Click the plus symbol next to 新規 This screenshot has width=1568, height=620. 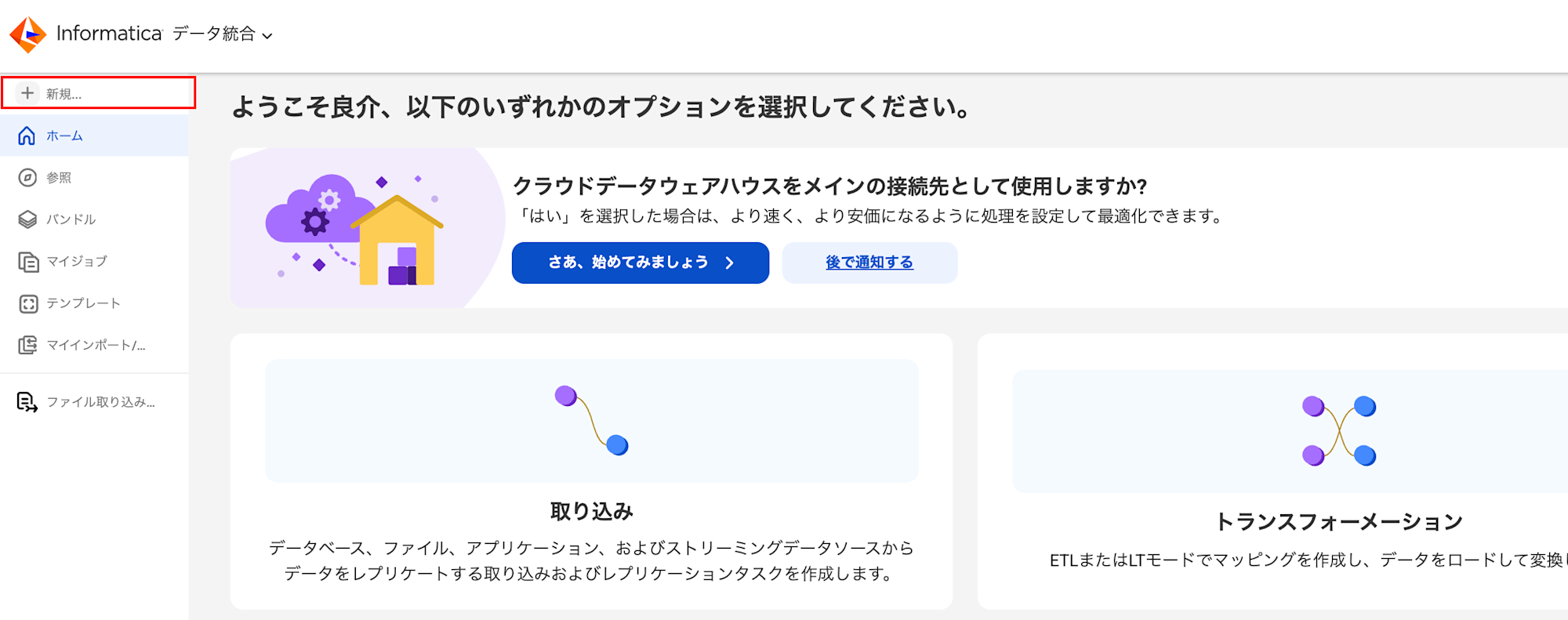[27, 92]
